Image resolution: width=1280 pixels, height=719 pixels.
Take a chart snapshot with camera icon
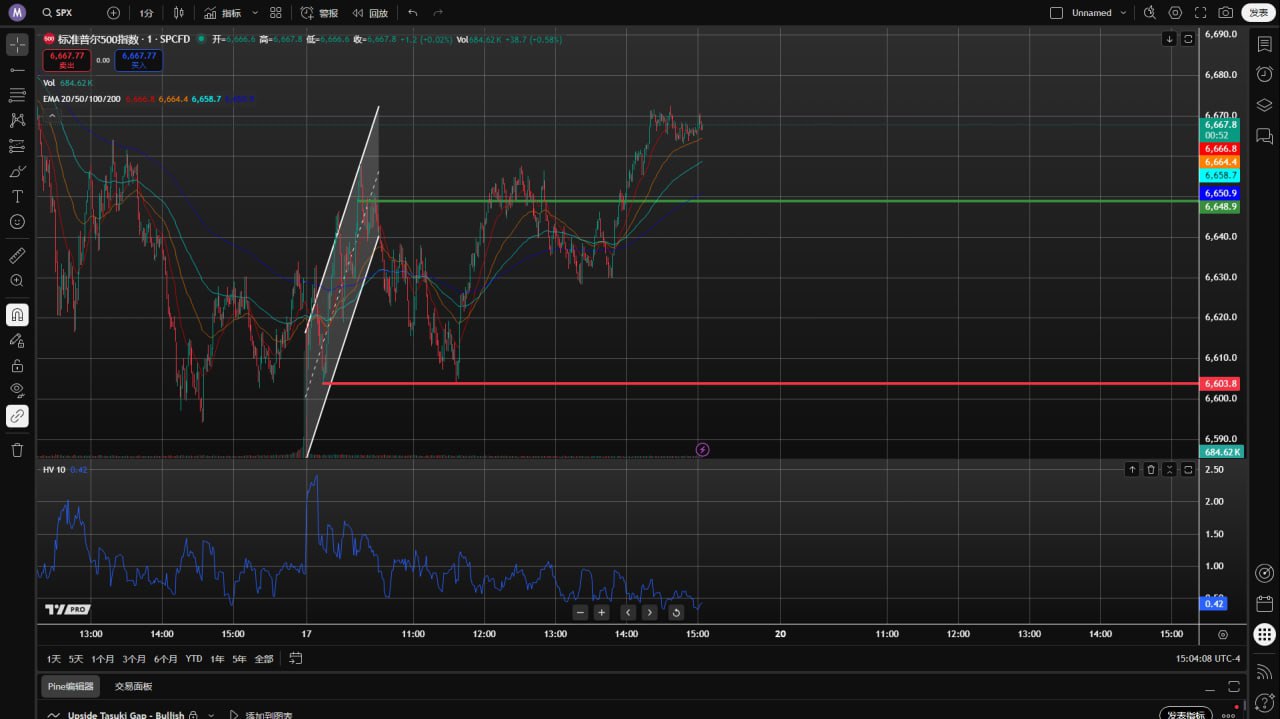(x=1225, y=13)
